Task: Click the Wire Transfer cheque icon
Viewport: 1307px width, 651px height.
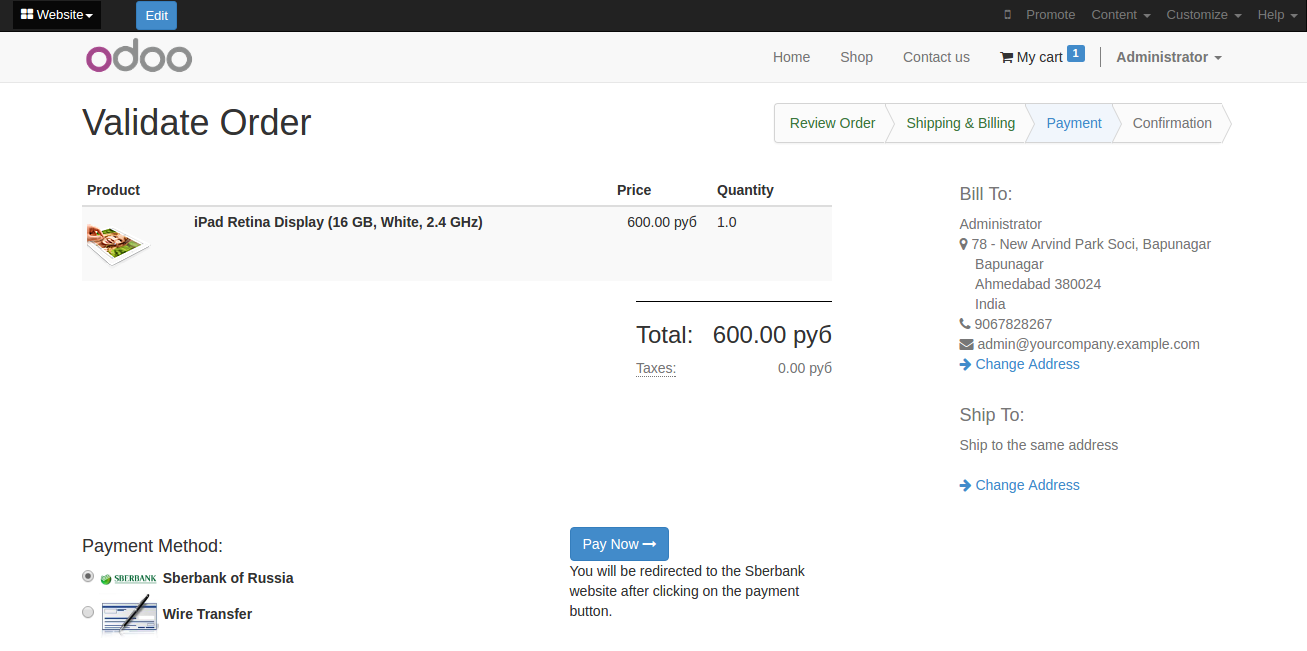Action: tap(129, 614)
